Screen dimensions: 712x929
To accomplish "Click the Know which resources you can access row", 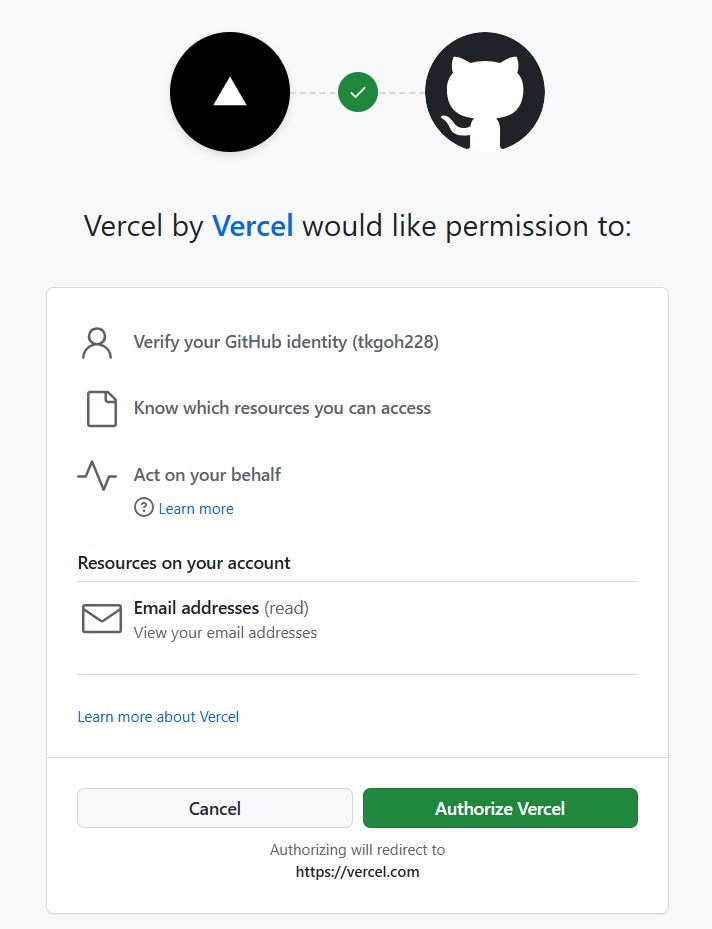I will 283,408.
